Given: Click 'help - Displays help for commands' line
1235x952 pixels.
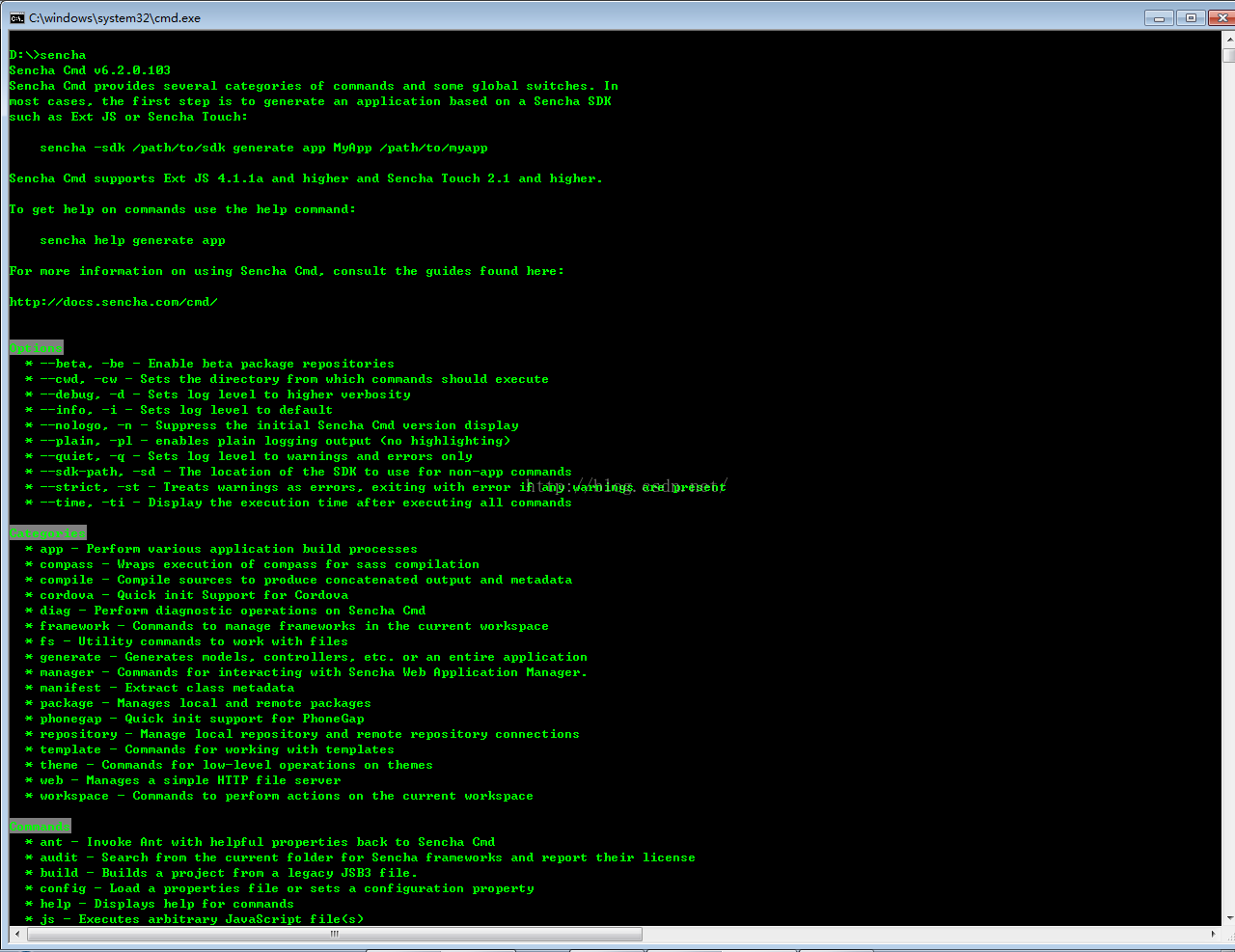Looking at the screenshot, I should (159, 904).
